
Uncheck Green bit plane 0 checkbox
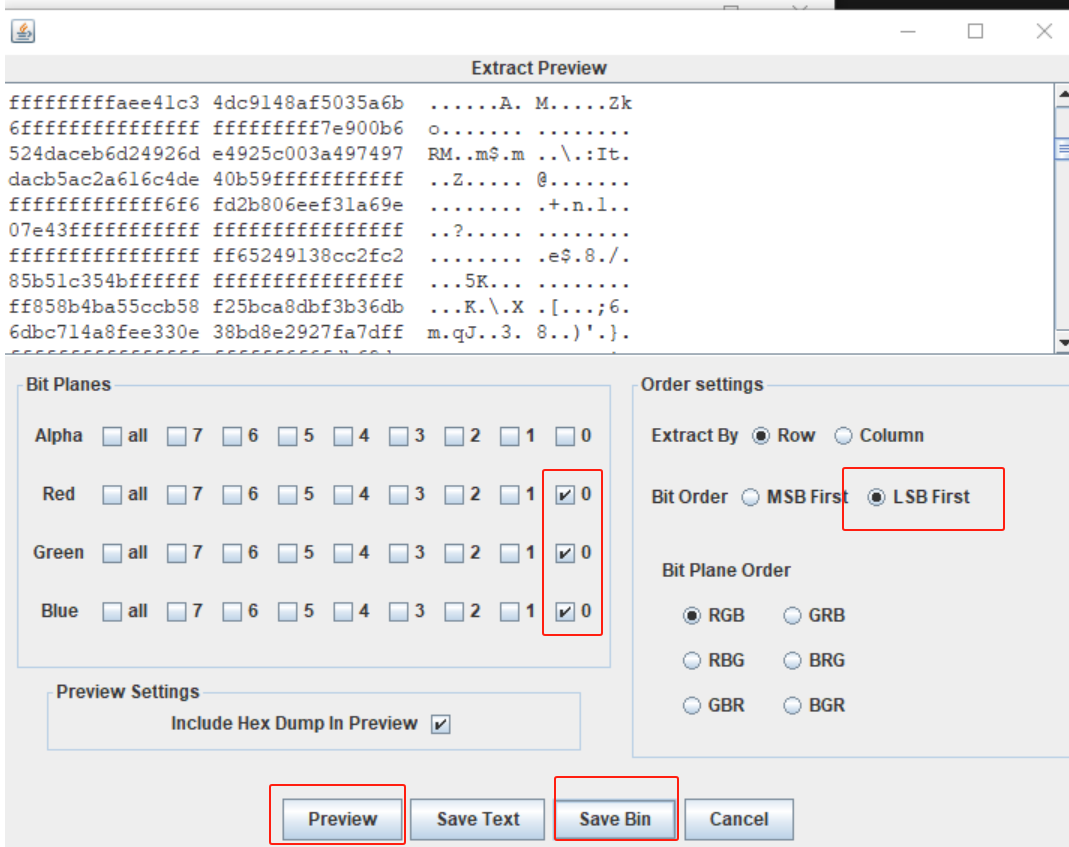565,553
